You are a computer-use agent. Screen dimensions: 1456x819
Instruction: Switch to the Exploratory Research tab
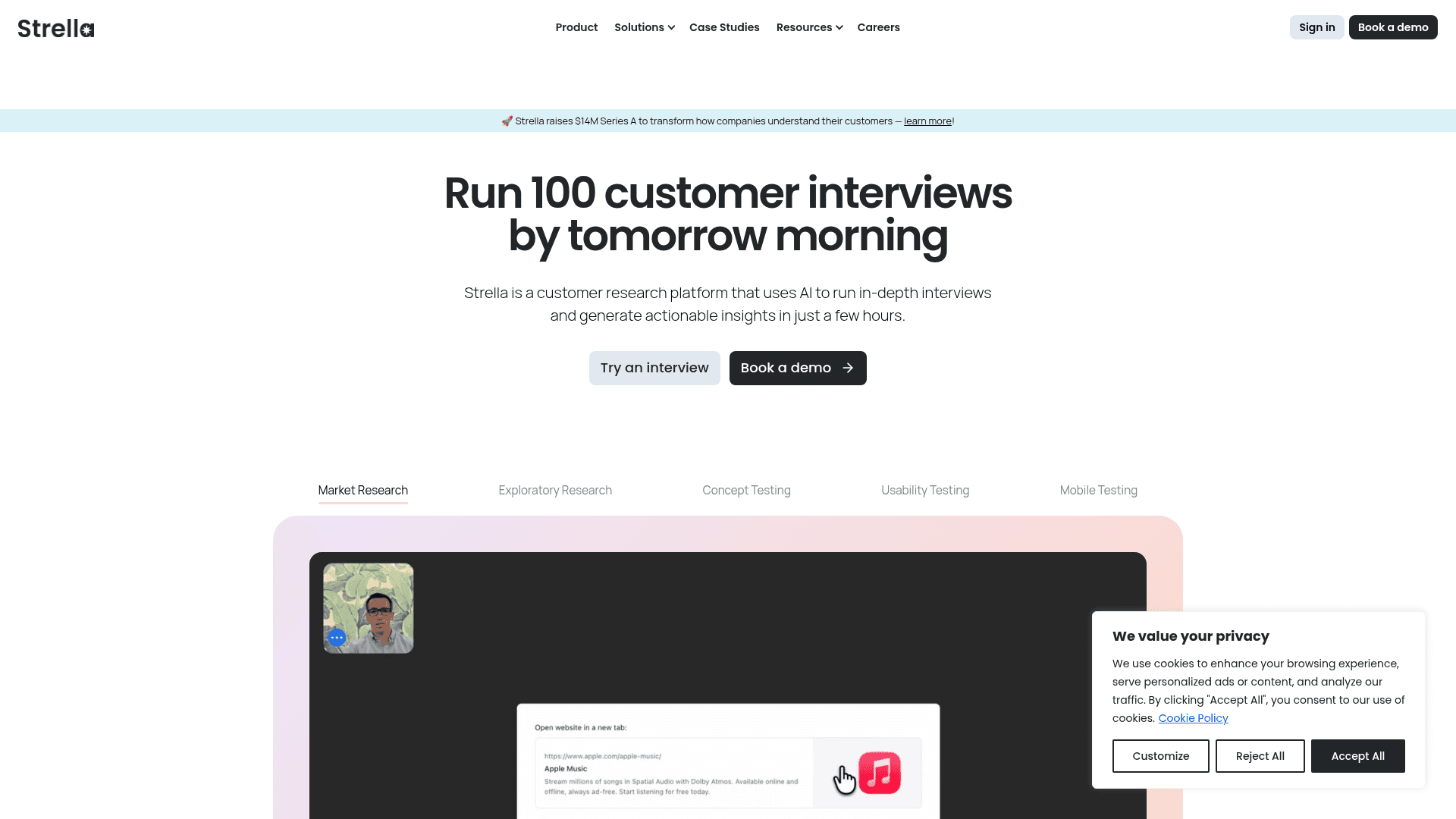(554, 491)
